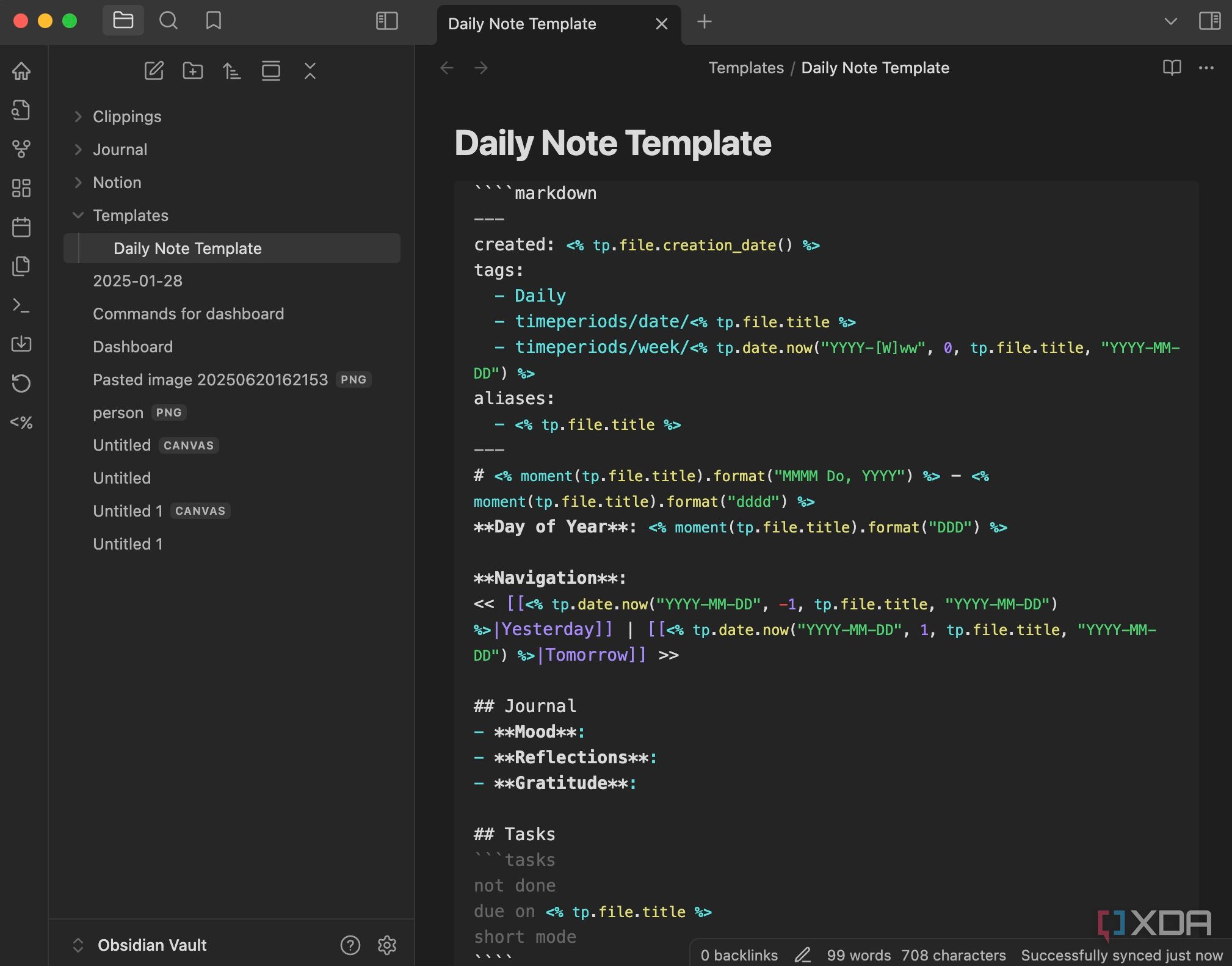This screenshot has width=1232, height=966.
Task: Expand the Journal folder
Action: tap(78, 150)
